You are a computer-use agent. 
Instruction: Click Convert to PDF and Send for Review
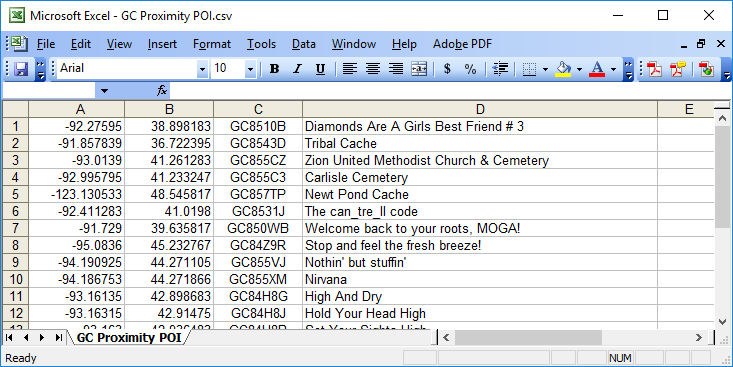pyautogui.click(x=706, y=69)
